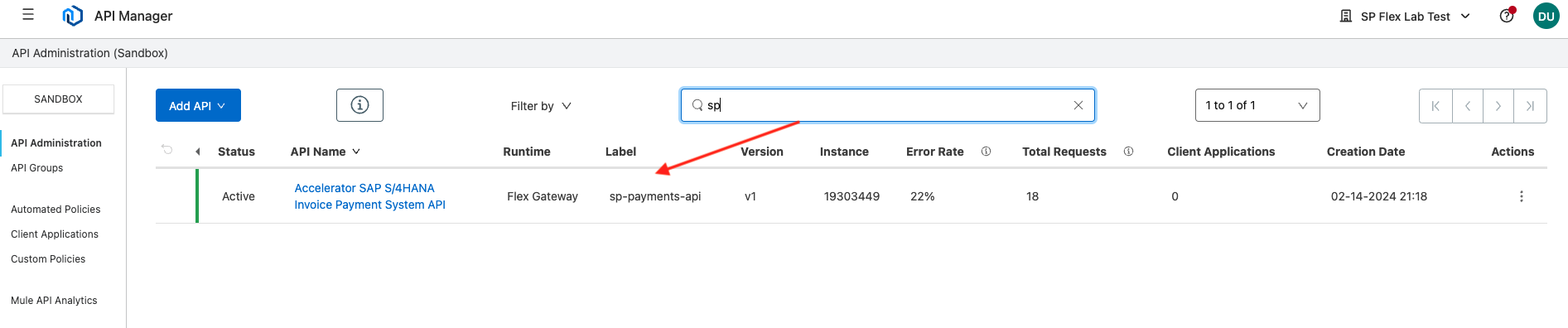The width and height of the screenshot is (1568, 328).
Task: Open the help question mark icon
Action: coord(1507,16)
